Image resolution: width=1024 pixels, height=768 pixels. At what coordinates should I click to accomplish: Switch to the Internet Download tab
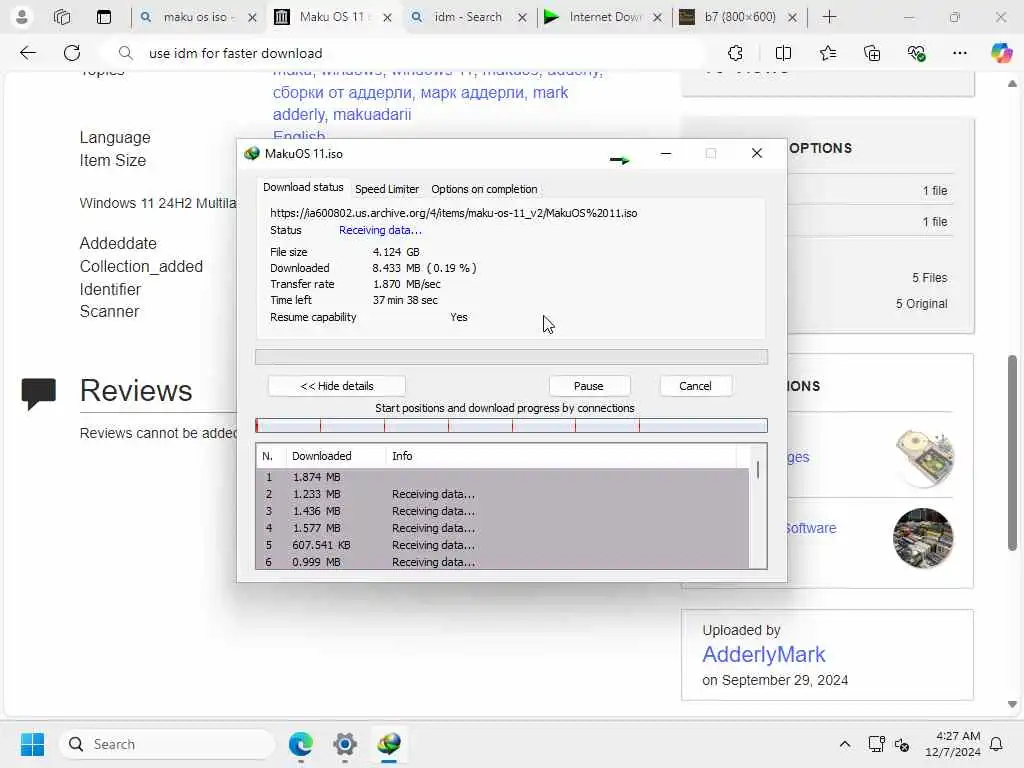(x=603, y=17)
